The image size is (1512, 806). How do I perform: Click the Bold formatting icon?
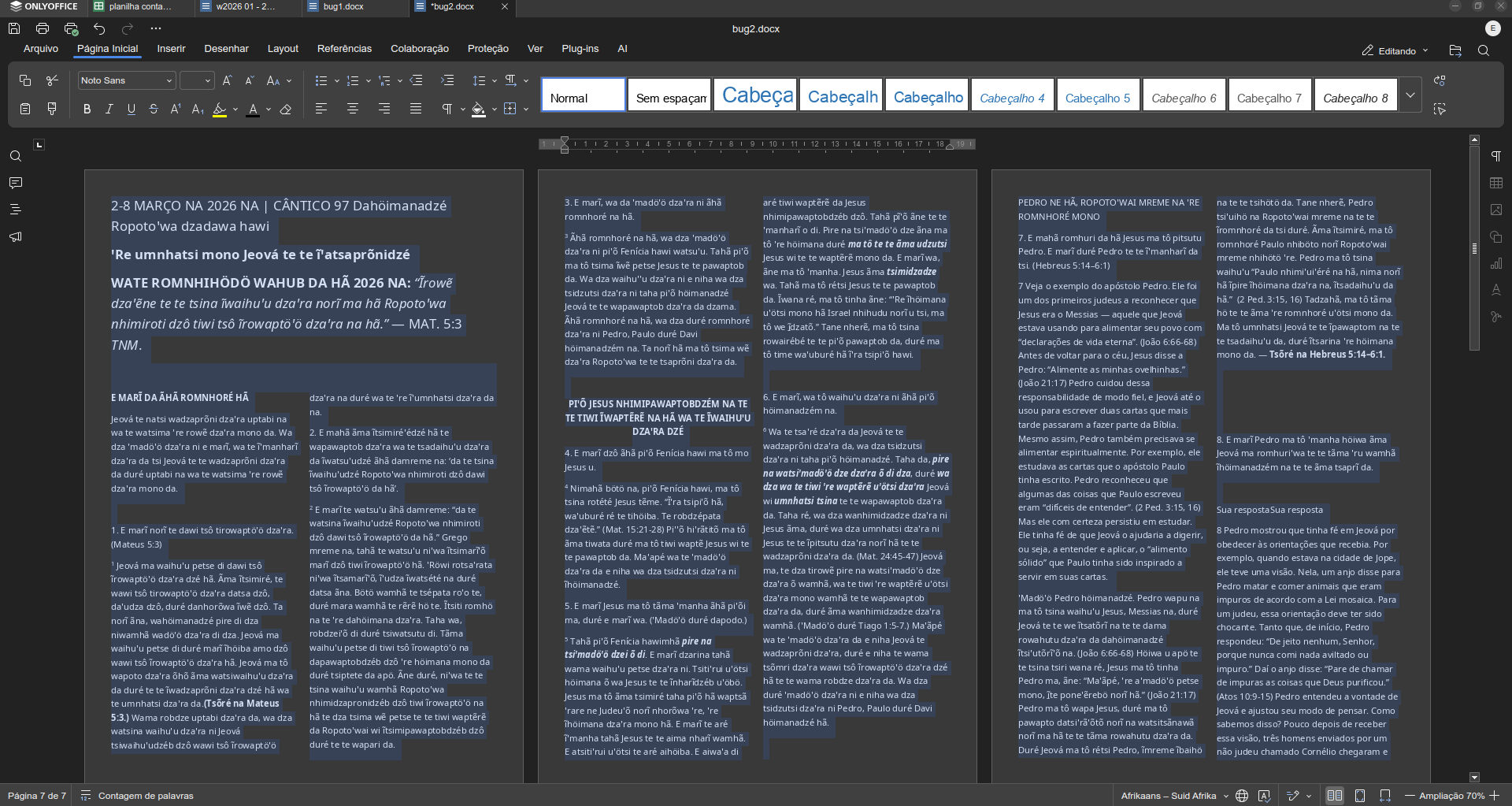pyautogui.click(x=87, y=110)
